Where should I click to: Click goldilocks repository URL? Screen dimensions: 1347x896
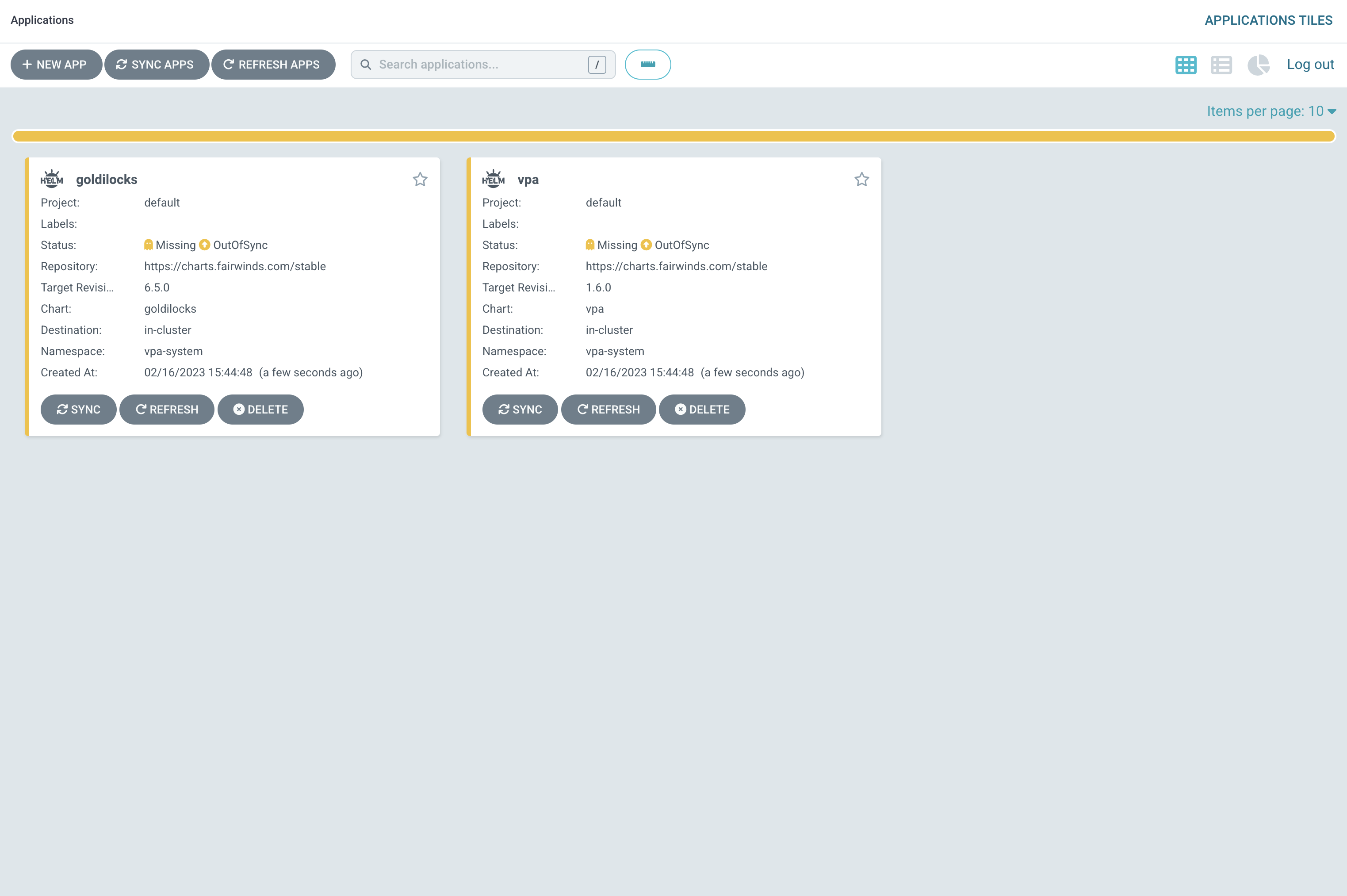tap(235, 266)
